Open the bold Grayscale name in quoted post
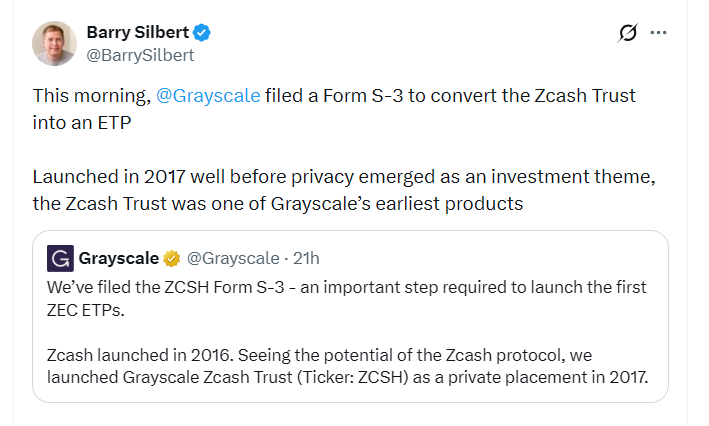 (118, 258)
